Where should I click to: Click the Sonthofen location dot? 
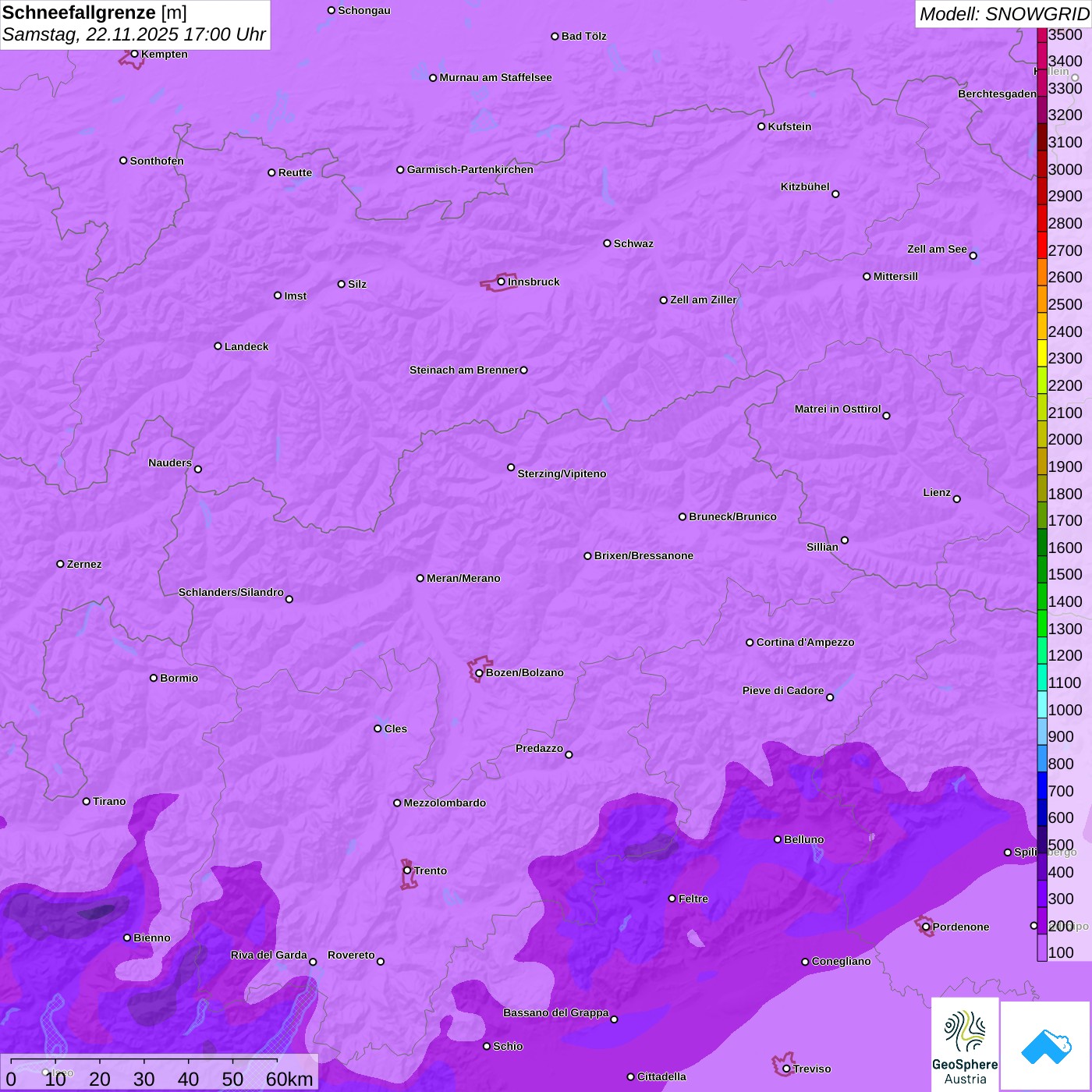123,161
